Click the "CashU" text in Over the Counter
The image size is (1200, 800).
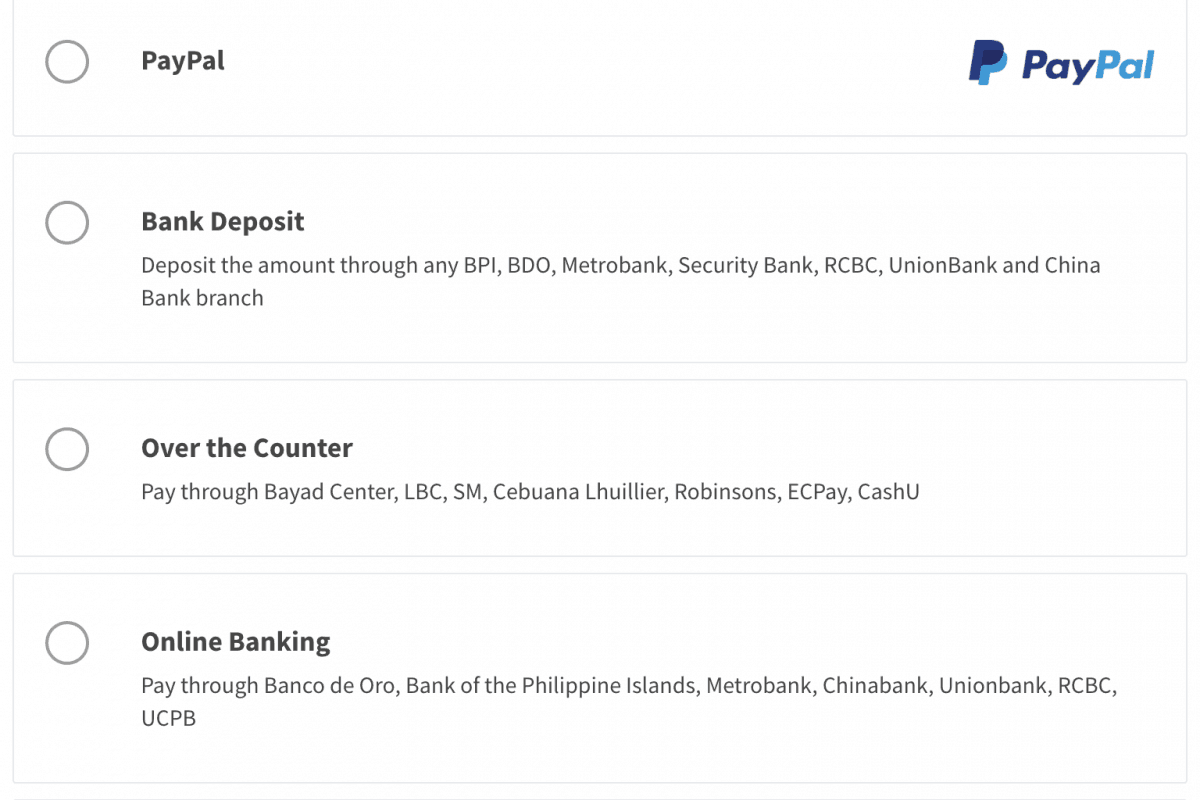pyautogui.click(x=888, y=493)
